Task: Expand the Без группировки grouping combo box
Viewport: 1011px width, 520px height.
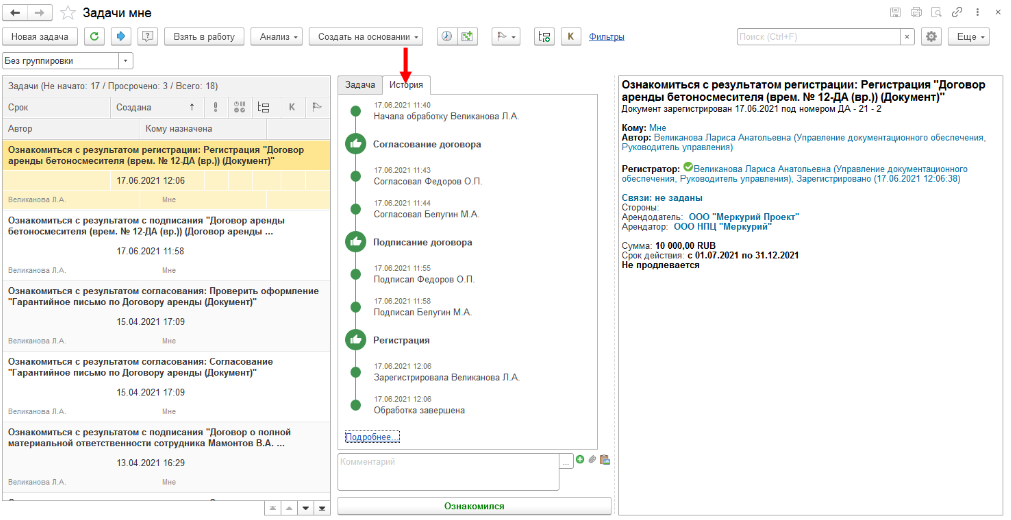Action: 126,61
